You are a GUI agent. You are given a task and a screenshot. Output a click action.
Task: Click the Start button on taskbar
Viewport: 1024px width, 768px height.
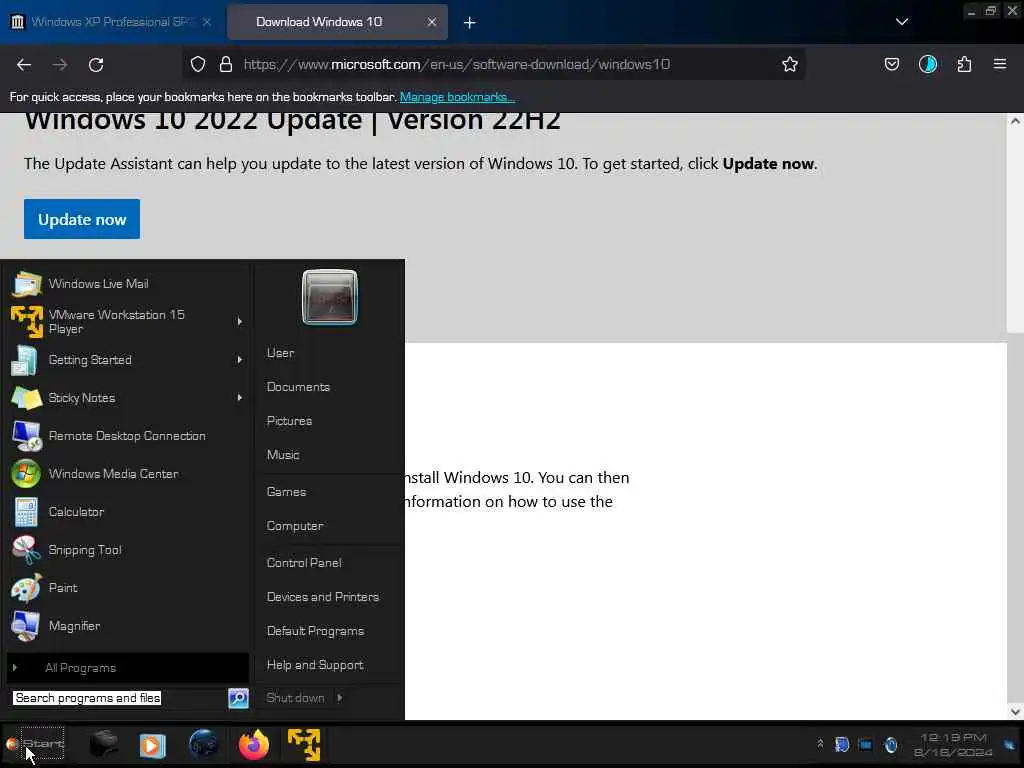[x=35, y=744]
